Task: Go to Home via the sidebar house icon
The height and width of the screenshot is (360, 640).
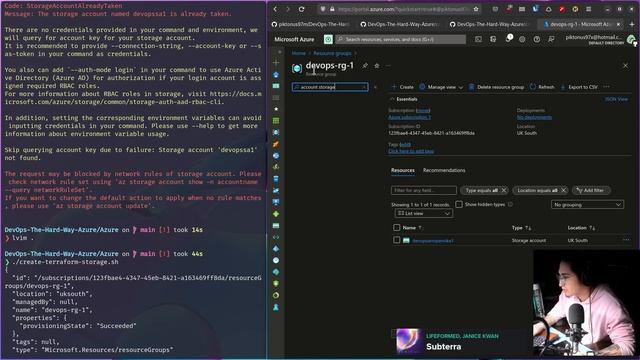Action: [276, 74]
